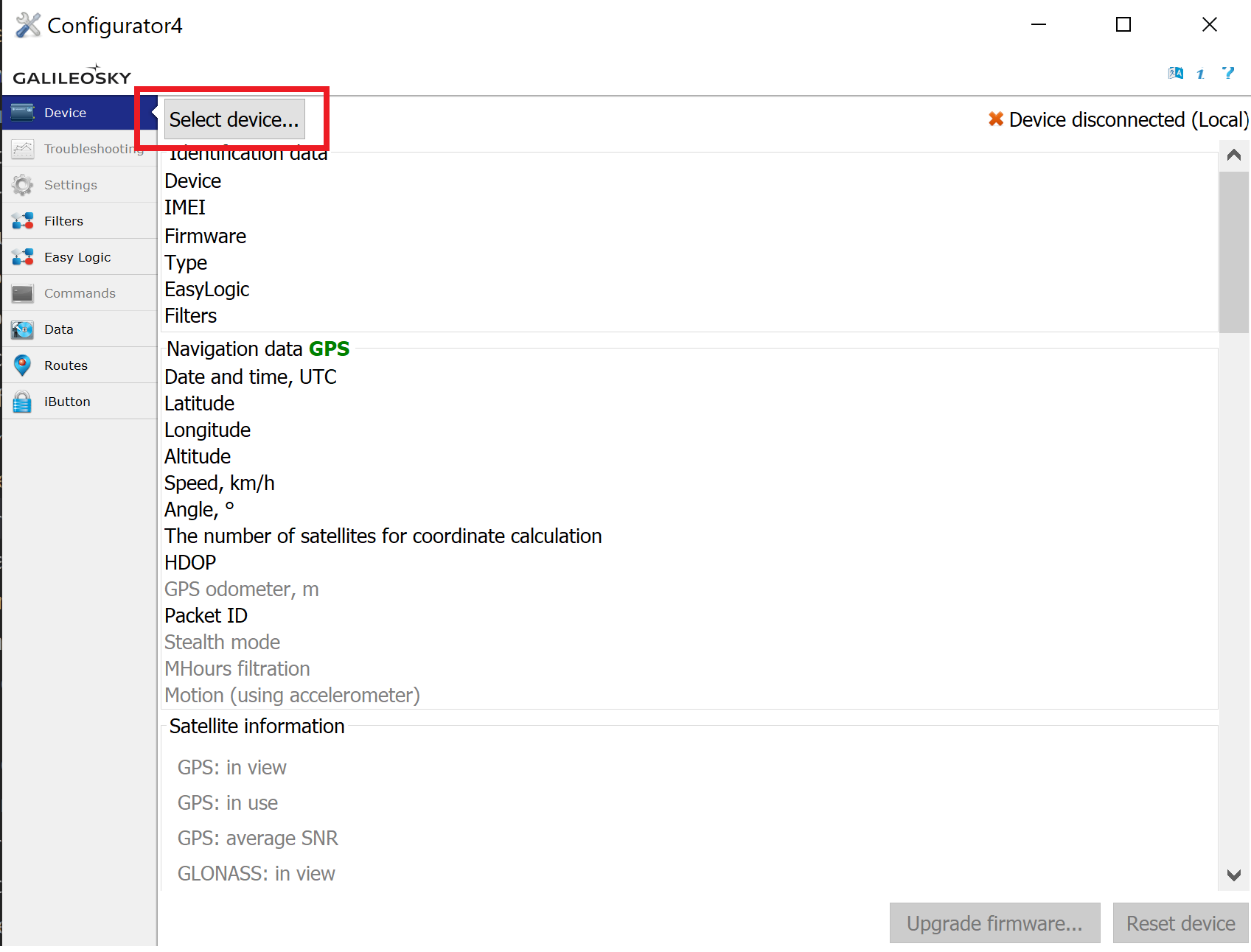Viewport: 1251px width, 952px height.
Task: Click the blue info icon
Action: click(x=1201, y=73)
